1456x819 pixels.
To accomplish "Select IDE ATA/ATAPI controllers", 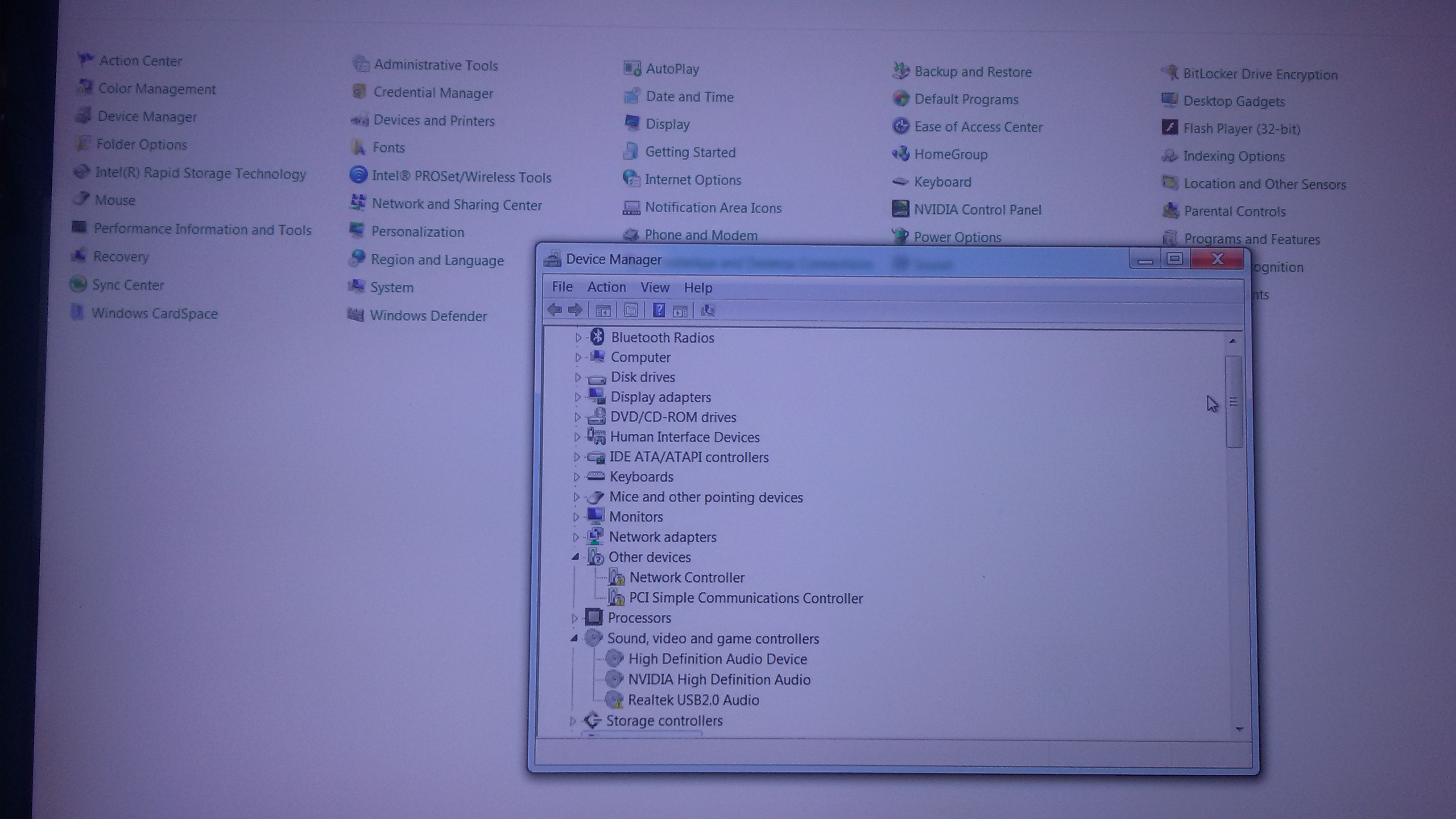I will (x=689, y=457).
